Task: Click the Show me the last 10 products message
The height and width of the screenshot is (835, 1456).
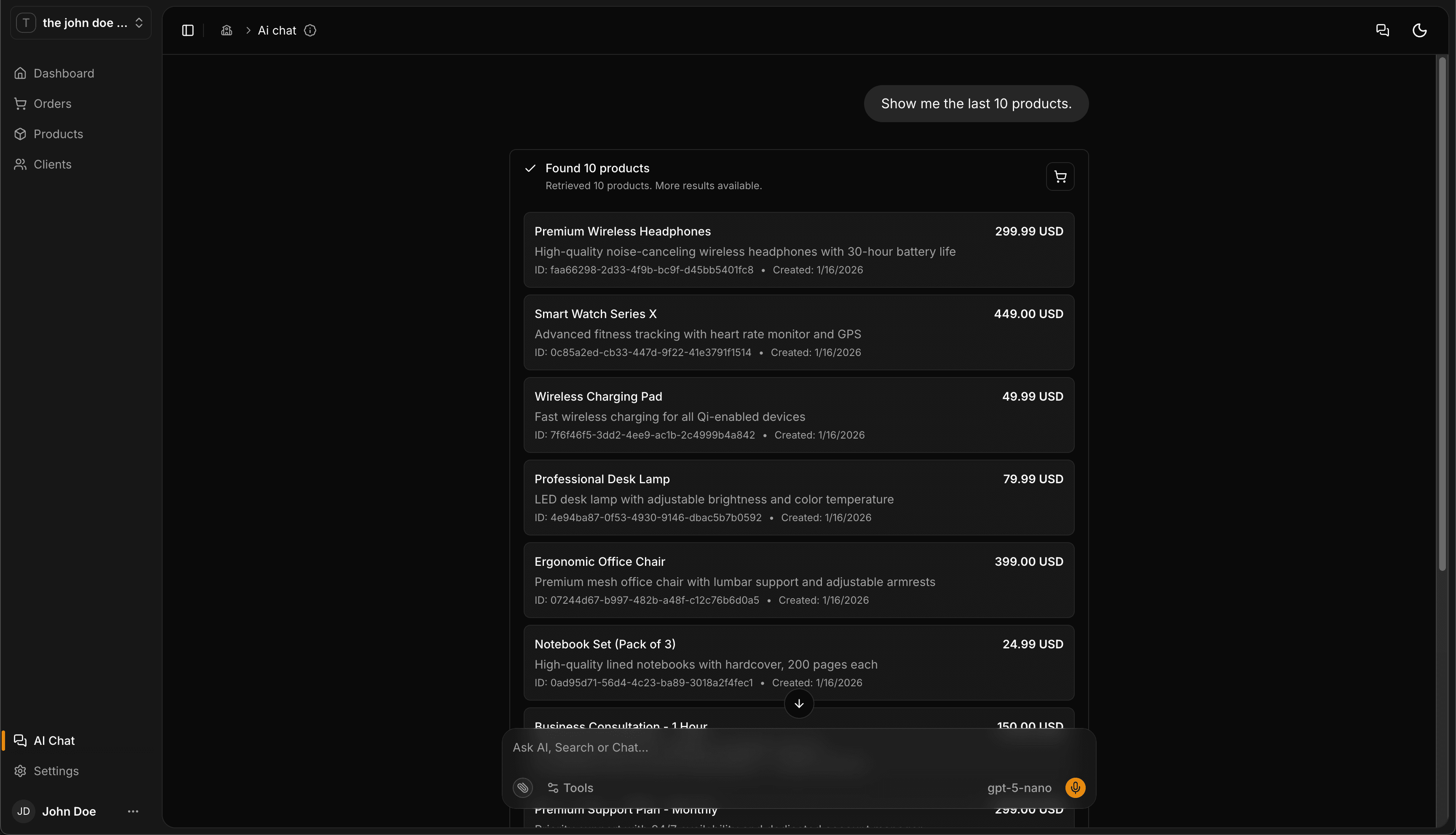Action: [x=977, y=103]
